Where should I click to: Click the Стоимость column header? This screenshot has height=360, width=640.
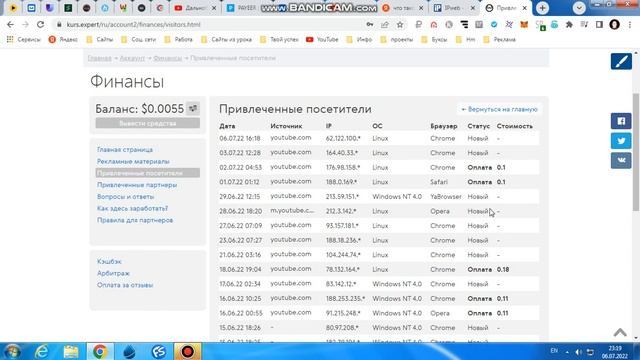[x=515, y=127]
